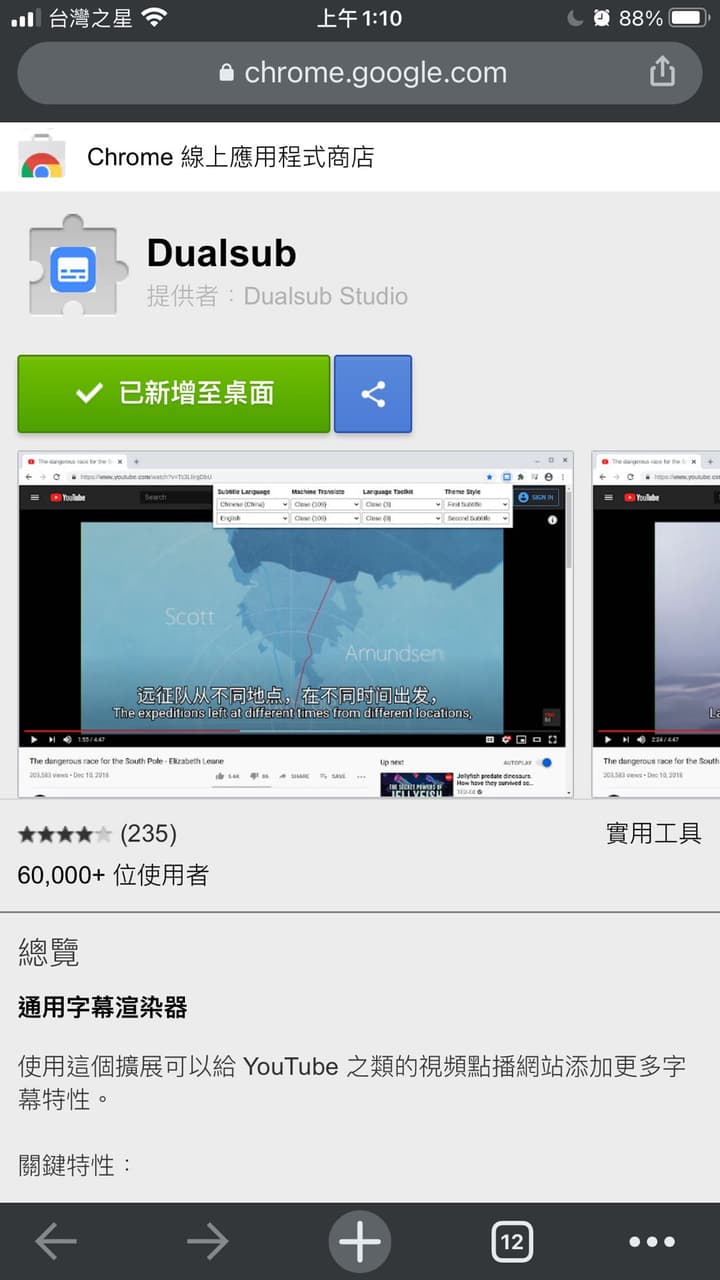Open the first Dualsub screenshot thumbnail
The height and width of the screenshot is (1280, 720).
pos(296,624)
